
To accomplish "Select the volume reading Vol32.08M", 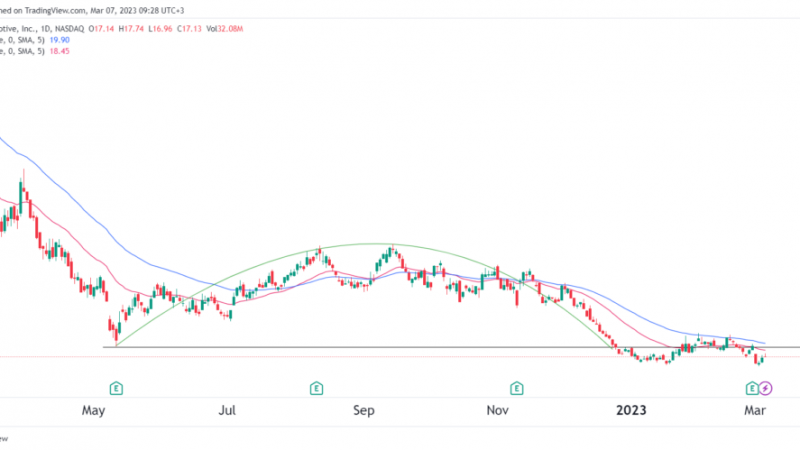I will tap(224, 29).
